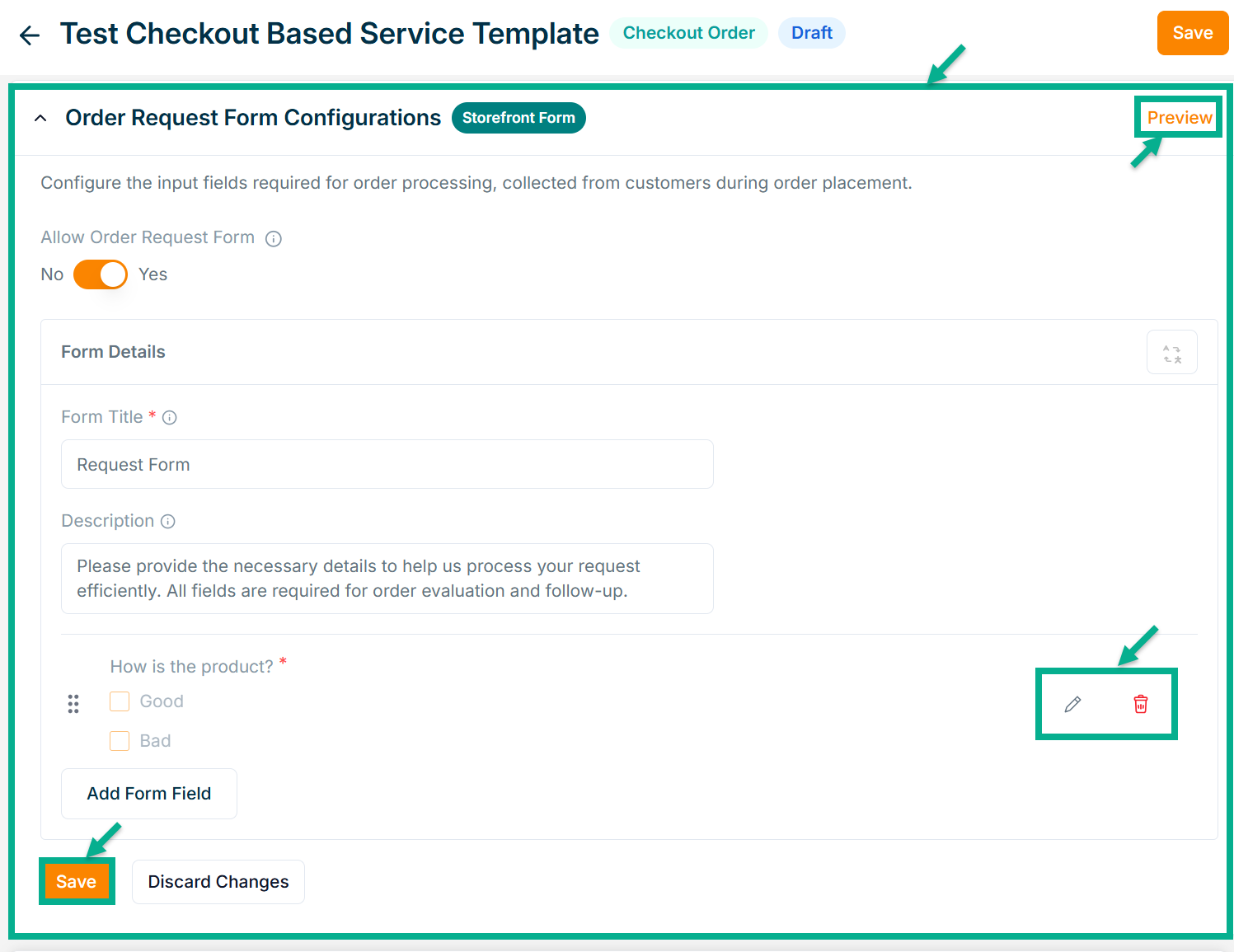Check the Good checkbox
1234x952 pixels.
tap(120, 701)
